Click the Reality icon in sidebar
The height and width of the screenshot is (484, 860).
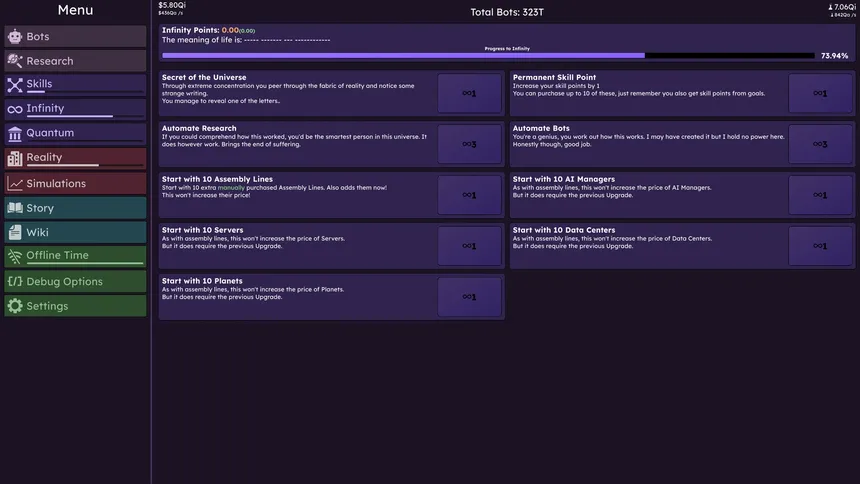[x=15, y=158]
